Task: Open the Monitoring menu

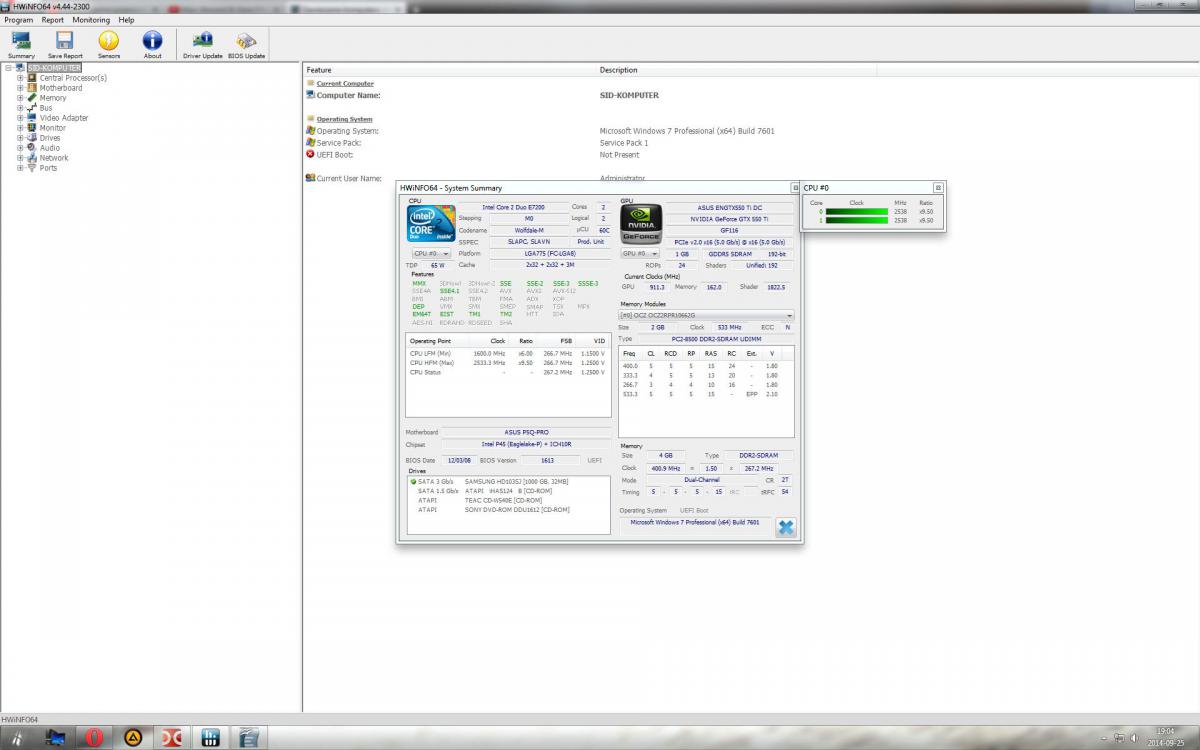Action: click(x=91, y=20)
